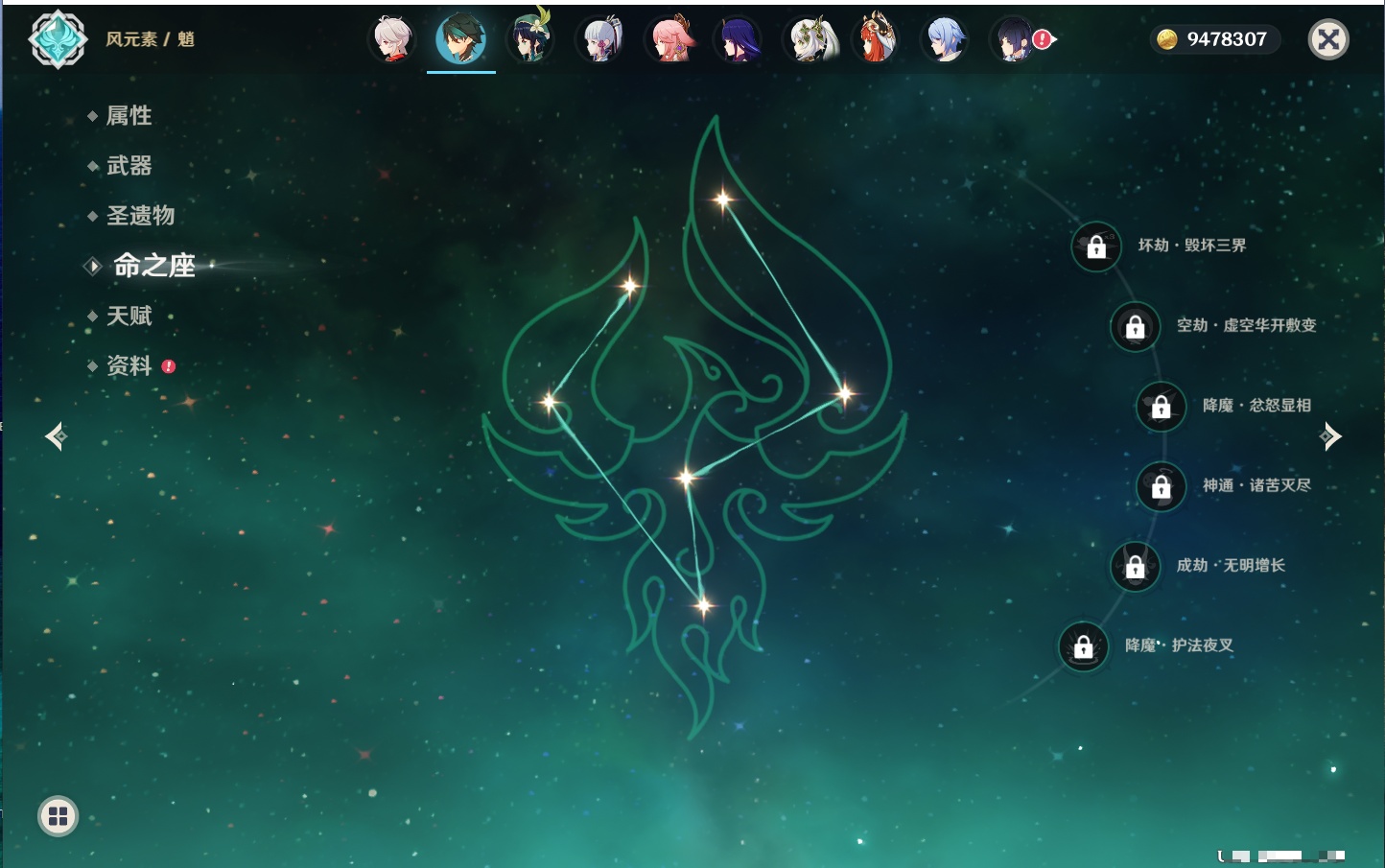The width and height of the screenshot is (1385, 868).
Task: Click lock icon for 空劫·虚空华开敷变
Action: [1136, 326]
